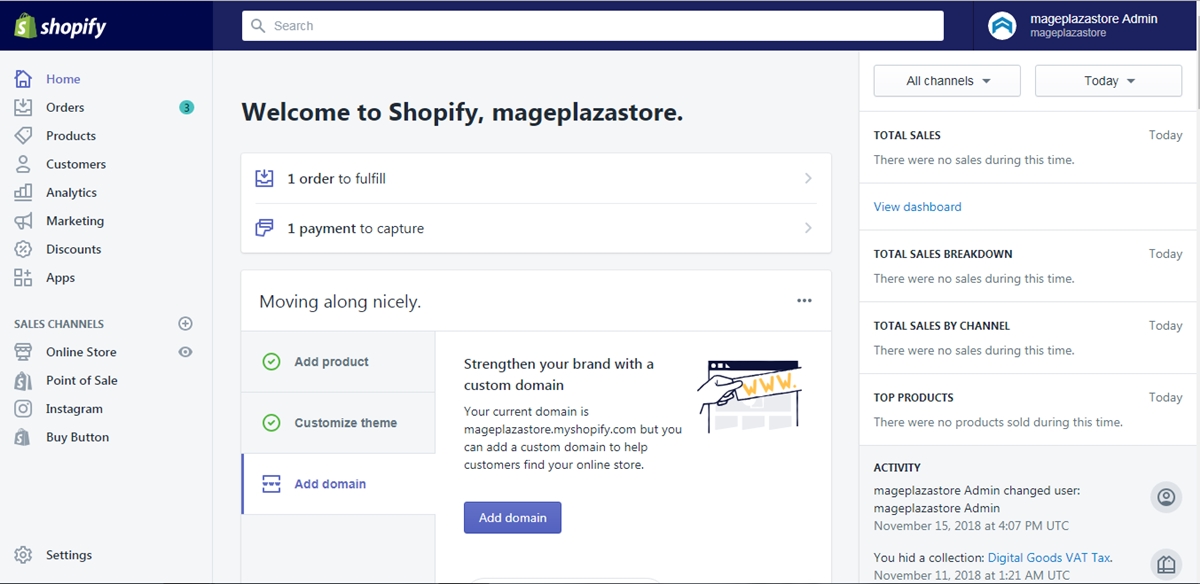Viewport: 1200px width, 584px height.
Task: Click the Analytics bar chart icon
Action: 23,192
